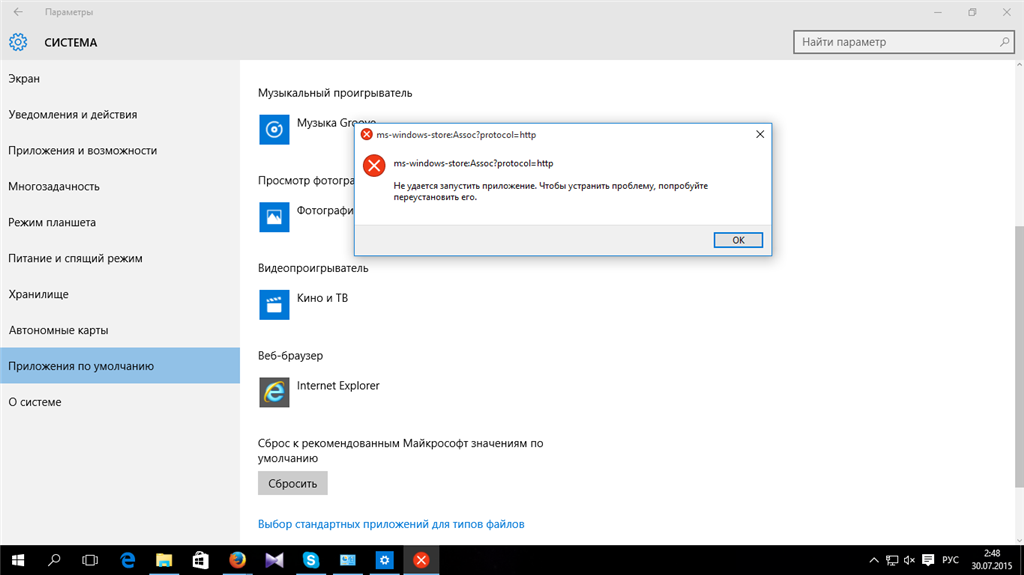Click the small error icon in the dialog title
The image size is (1024, 575).
coord(366,134)
